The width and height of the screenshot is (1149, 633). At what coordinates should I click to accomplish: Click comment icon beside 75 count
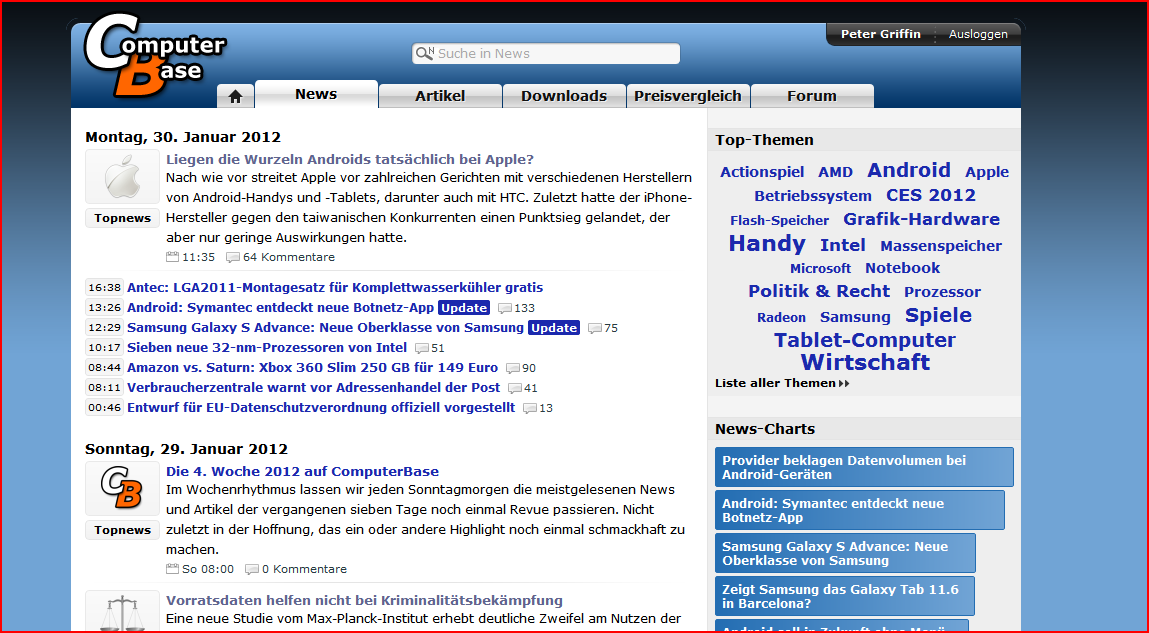(x=595, y=327)
